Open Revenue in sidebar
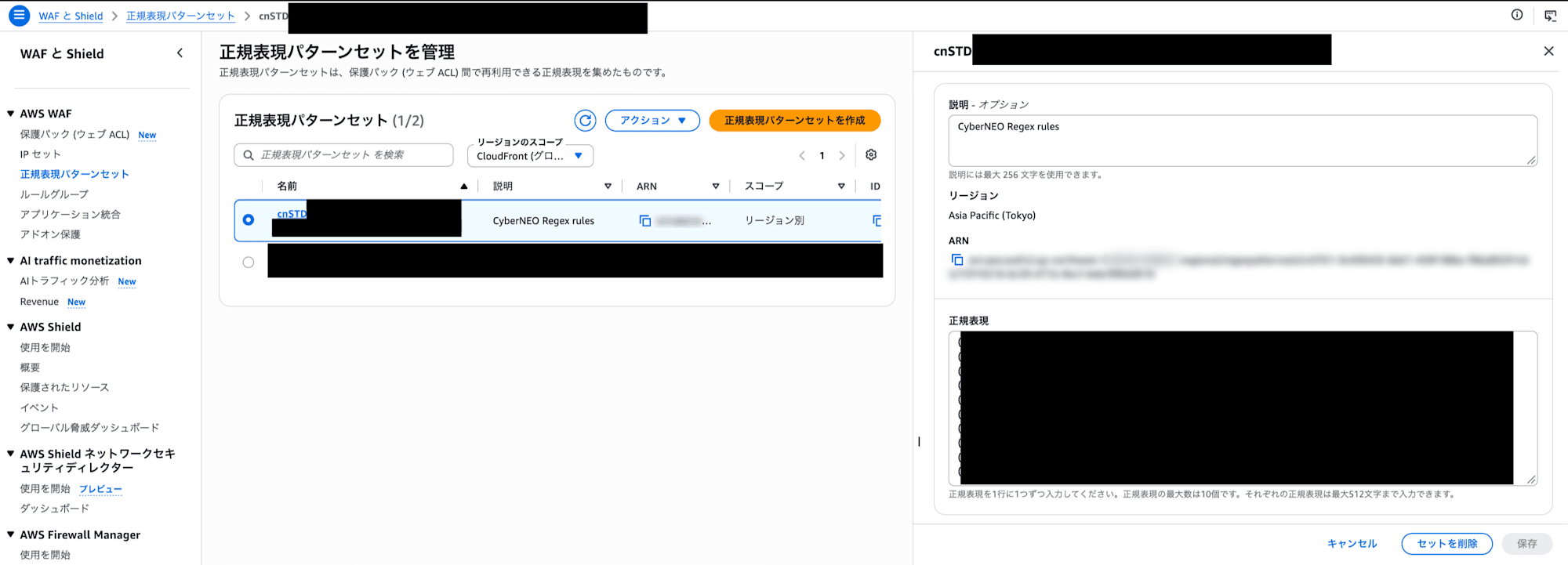Screen dimensions: 1568x565 pyautogui.click(x=39, y=302)
